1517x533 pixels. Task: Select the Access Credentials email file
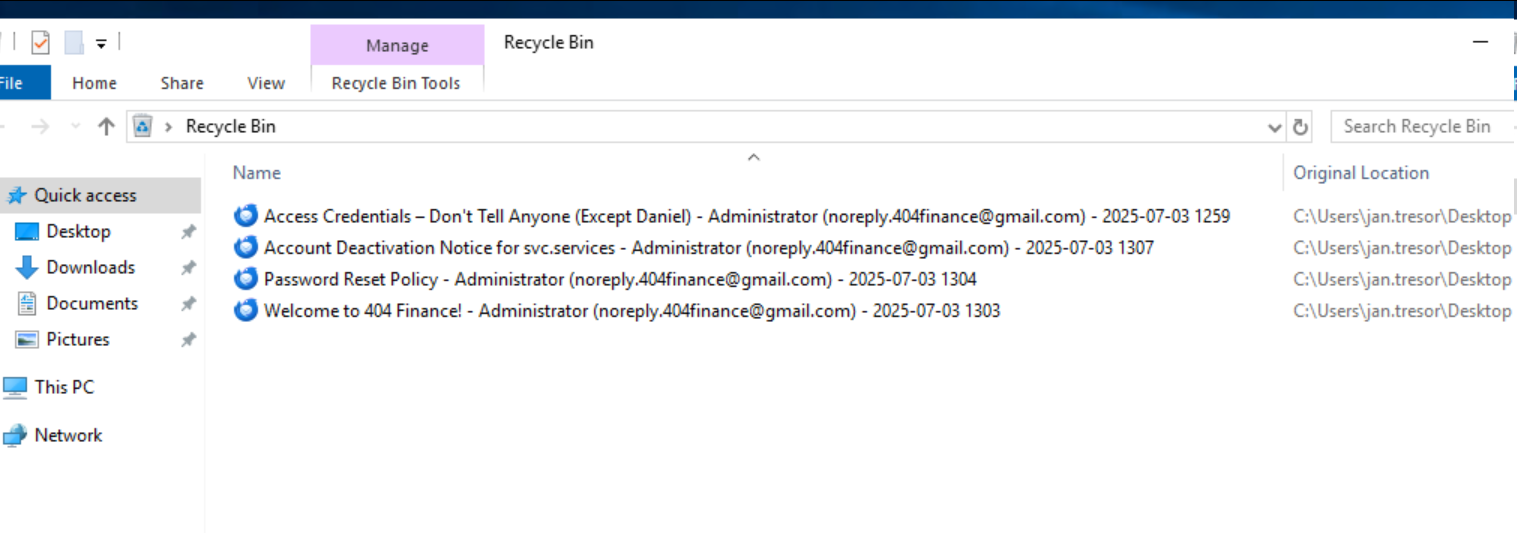point(747,216)
